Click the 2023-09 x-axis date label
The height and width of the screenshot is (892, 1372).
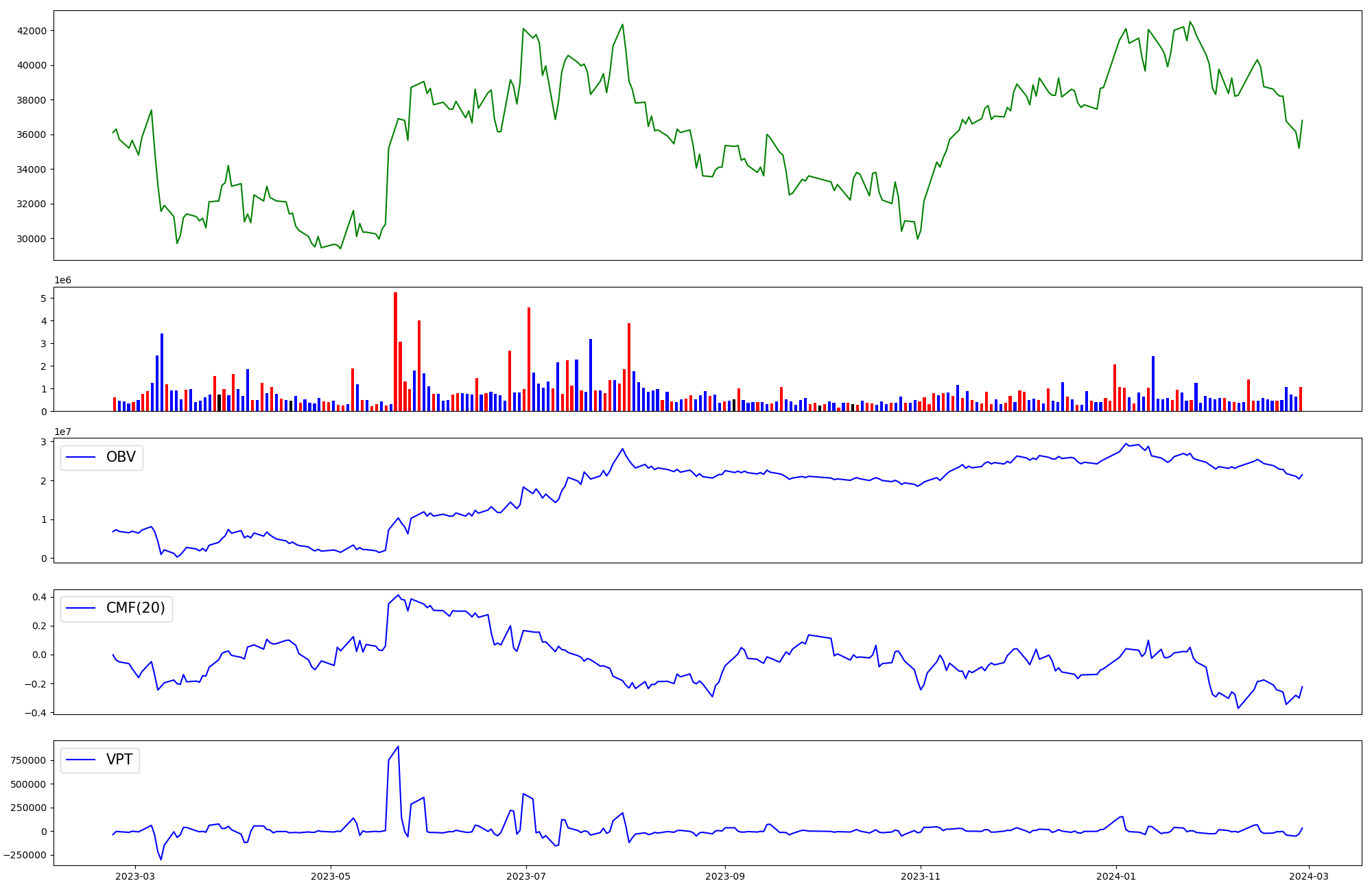tap(725, 876)
